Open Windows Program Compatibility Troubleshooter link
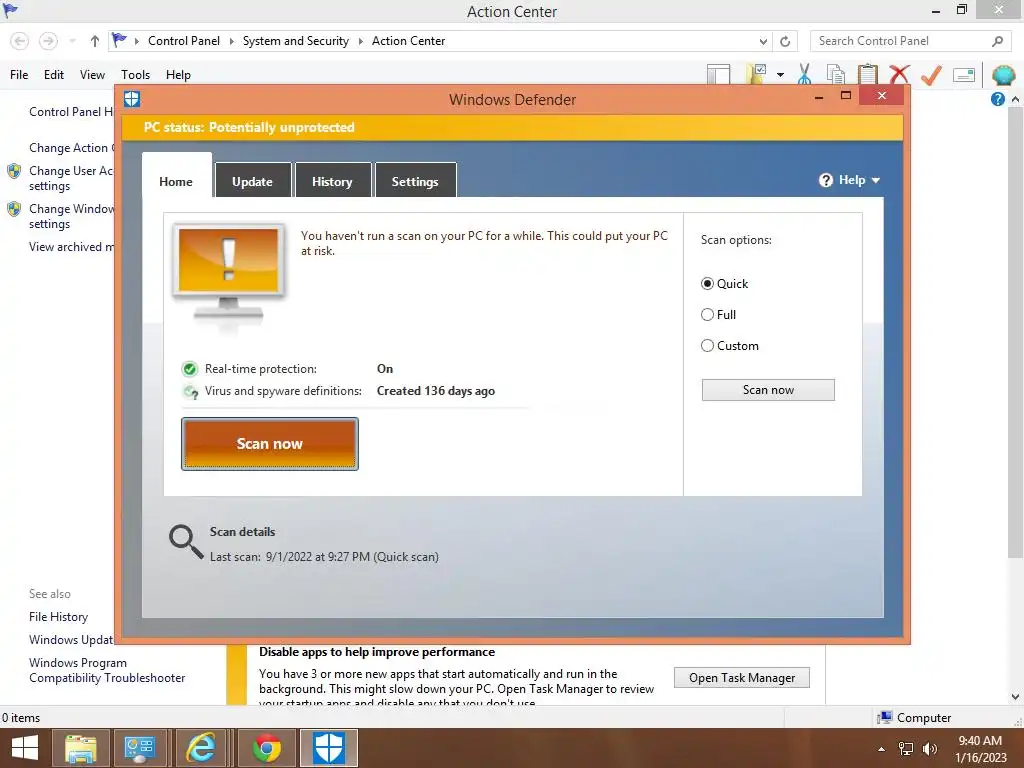 click(107, 671)
